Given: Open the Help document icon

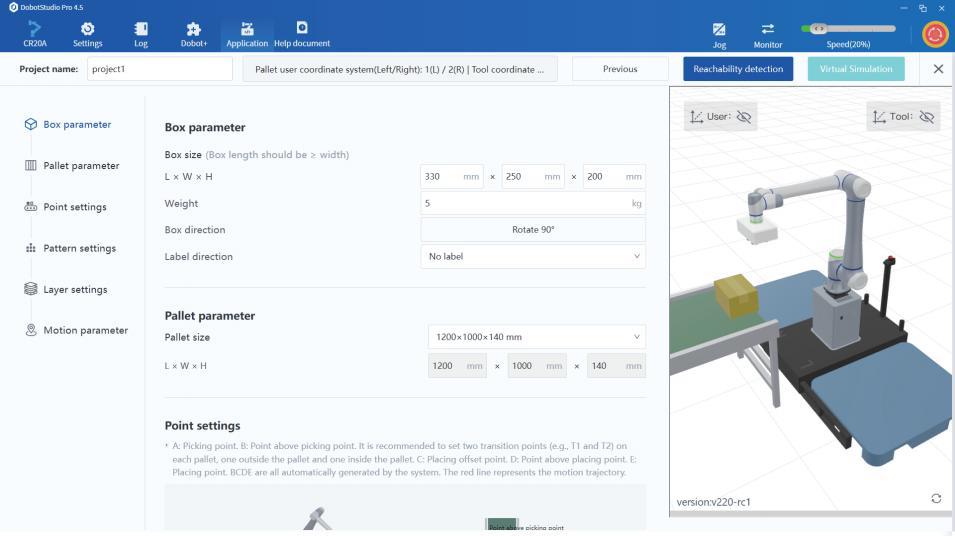Looking at the screenshot, I should (x=301, y=30).
